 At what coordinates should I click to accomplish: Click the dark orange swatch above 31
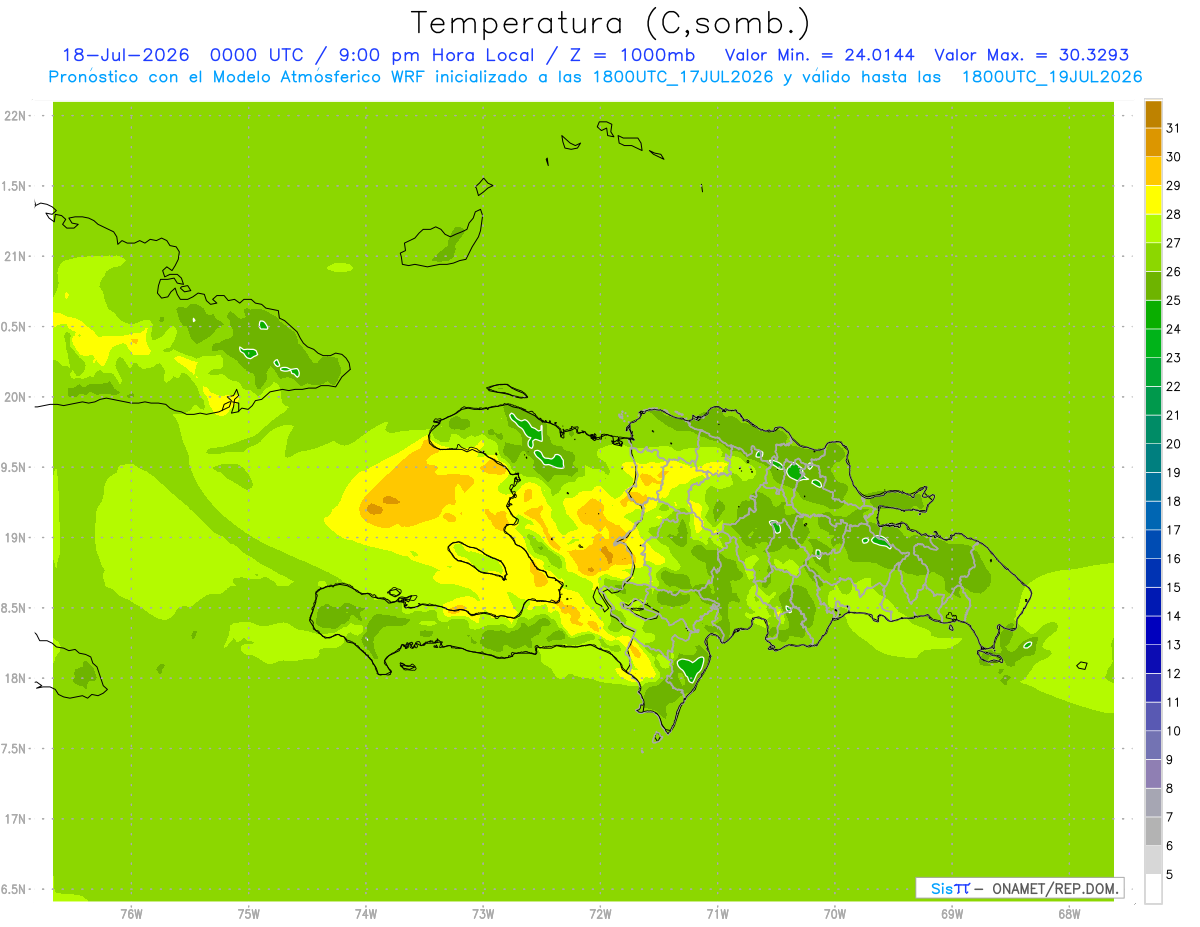pos(1153,114)
